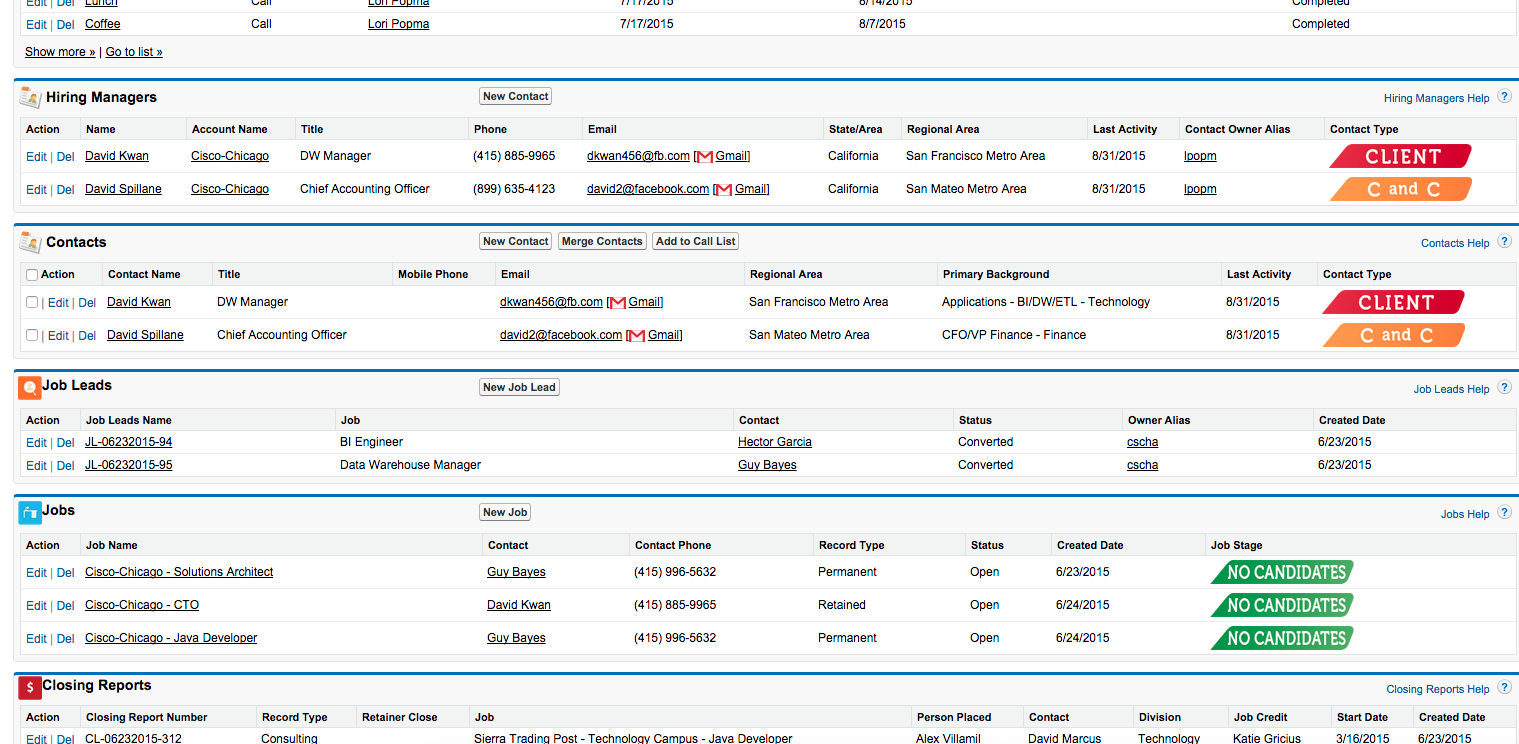Click the CLIENT badge in Hiring Managers
Image resolution: width=1519 pixels, height=744 pixels.
coord(1400,156)
